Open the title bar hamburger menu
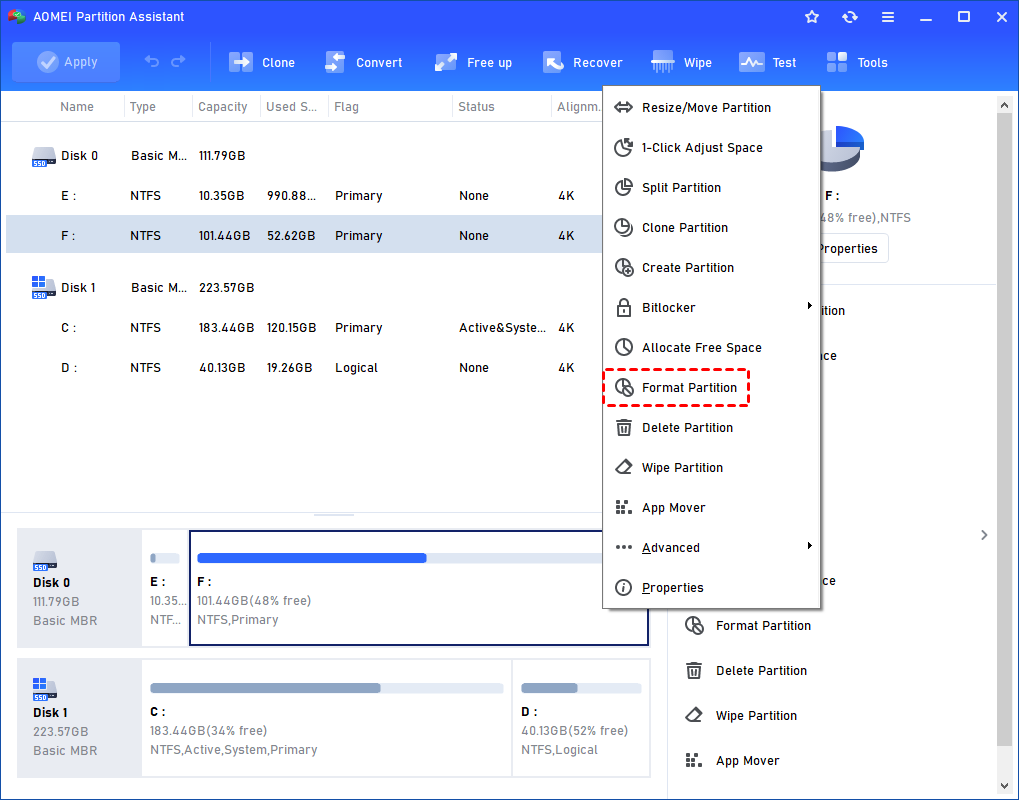 tap(887, 17)
